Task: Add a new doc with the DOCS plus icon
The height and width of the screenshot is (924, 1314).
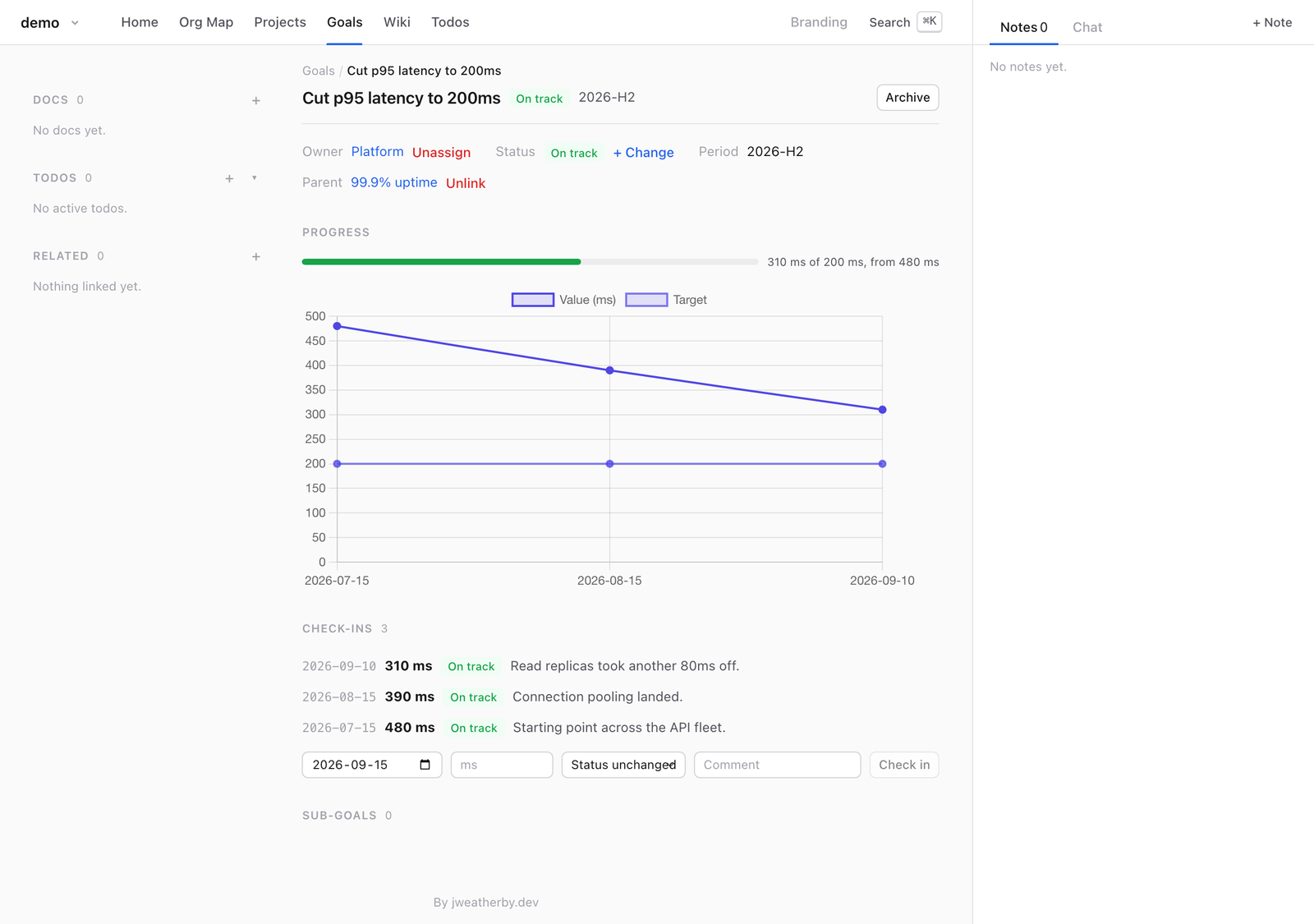Action: 256,101
